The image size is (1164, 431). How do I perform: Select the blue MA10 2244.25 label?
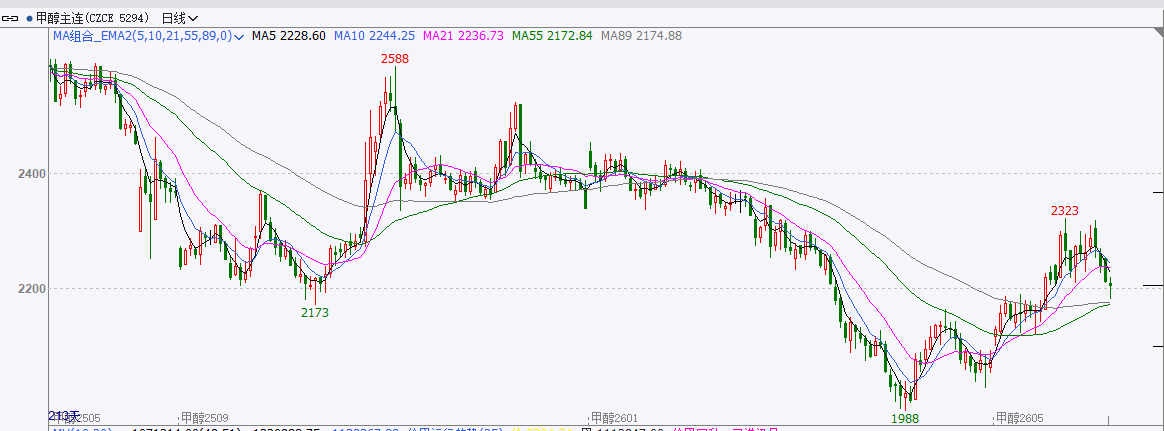[x=374, y=36]
